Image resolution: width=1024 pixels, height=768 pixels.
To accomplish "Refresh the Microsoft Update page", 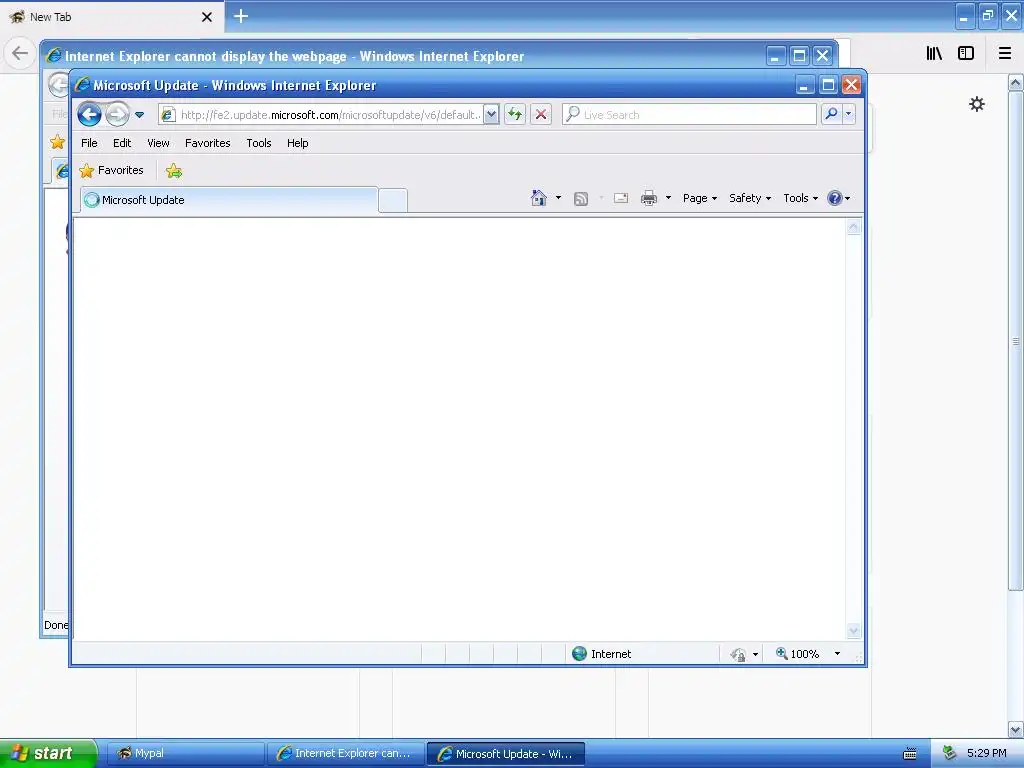I will pyautogui.click(x=515, y=115).
